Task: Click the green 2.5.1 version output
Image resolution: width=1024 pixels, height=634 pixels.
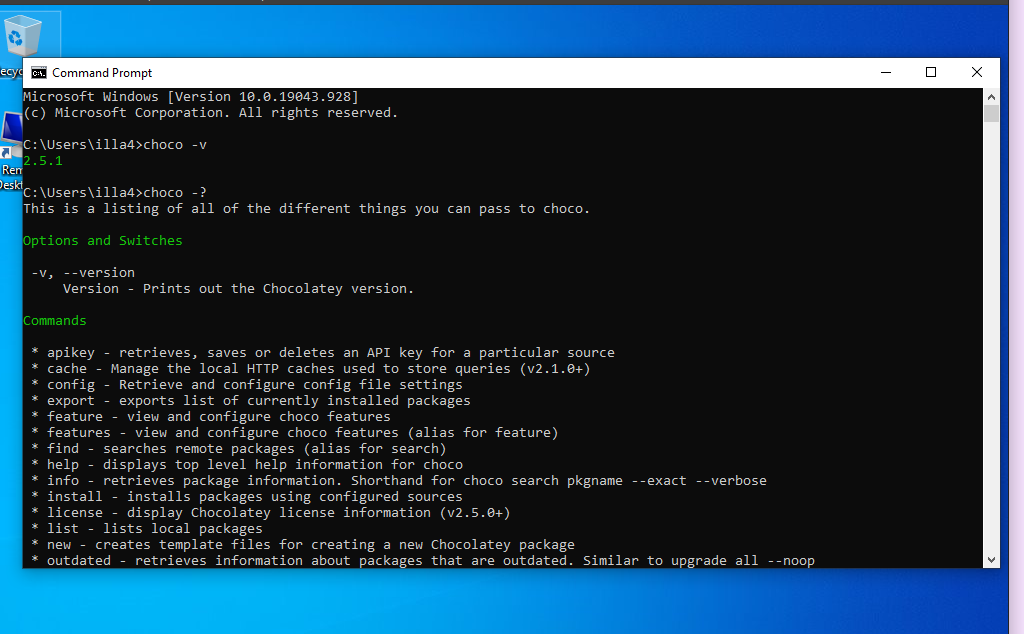Action: (x=43, y=161)
